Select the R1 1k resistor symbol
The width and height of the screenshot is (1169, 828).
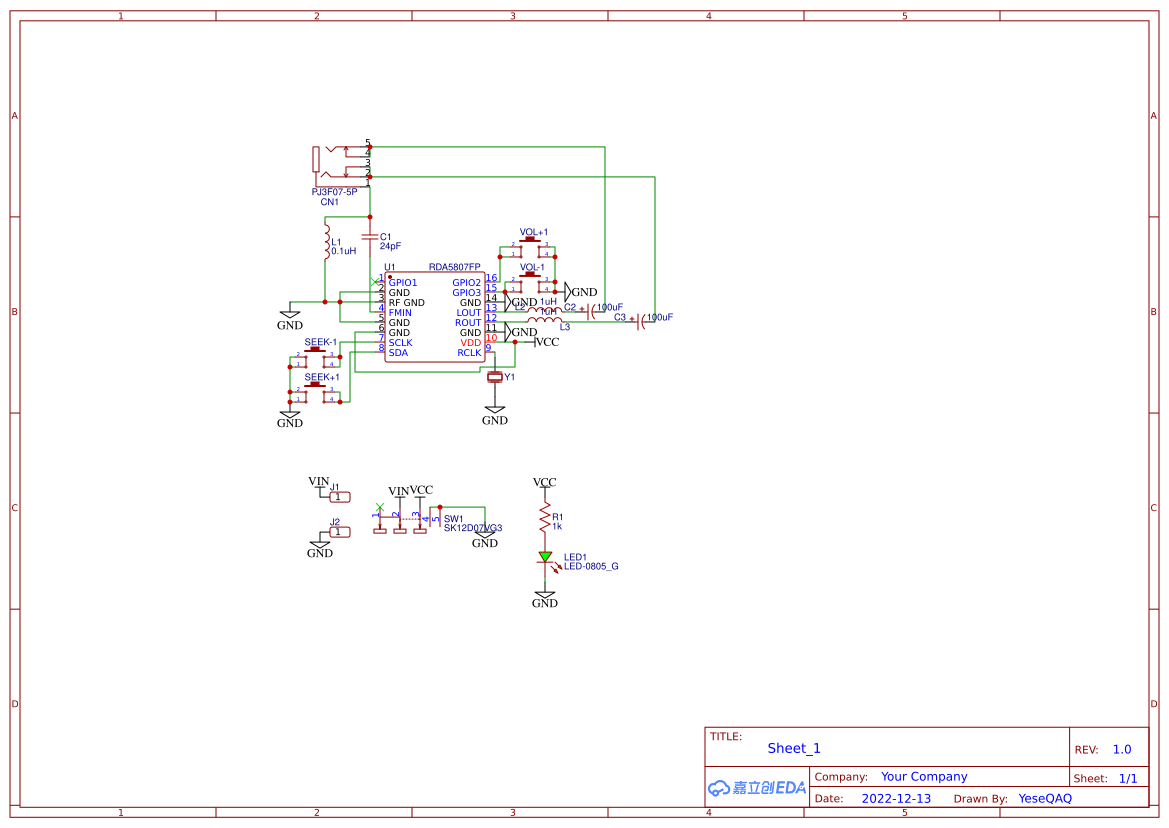[x=545, y=519]
